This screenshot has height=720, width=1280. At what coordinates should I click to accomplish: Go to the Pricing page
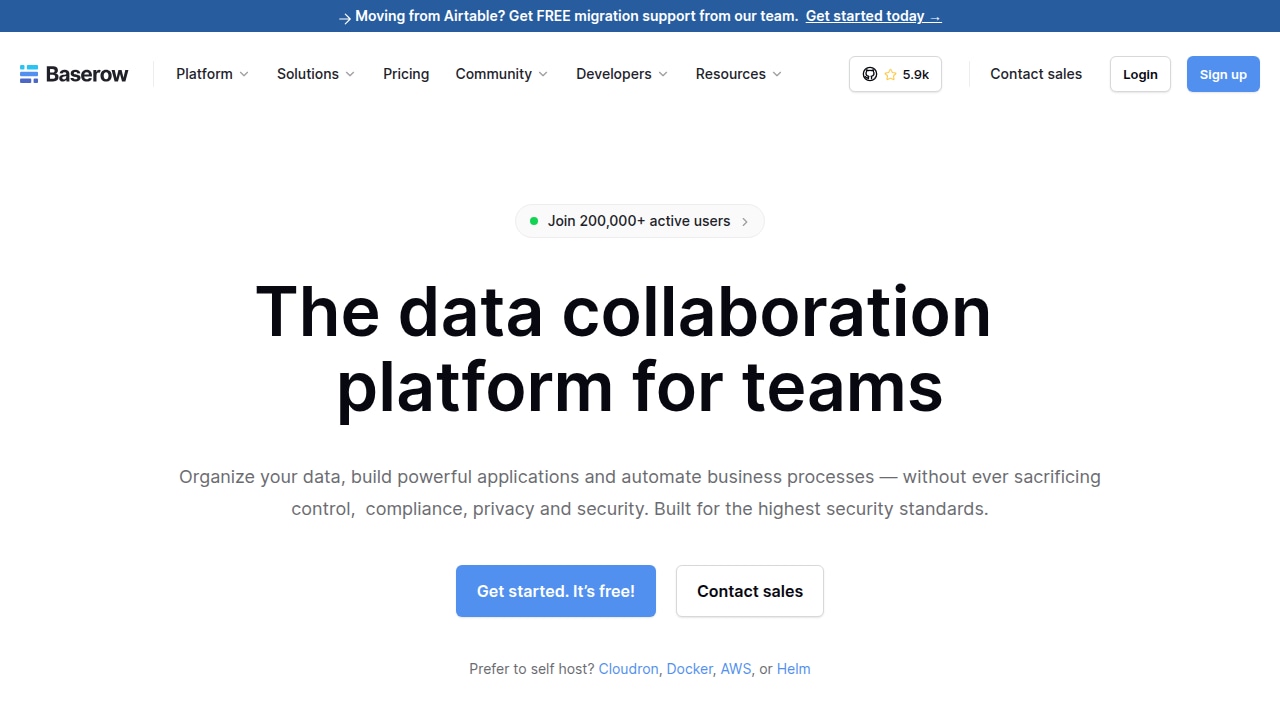[x=406, y=74]
